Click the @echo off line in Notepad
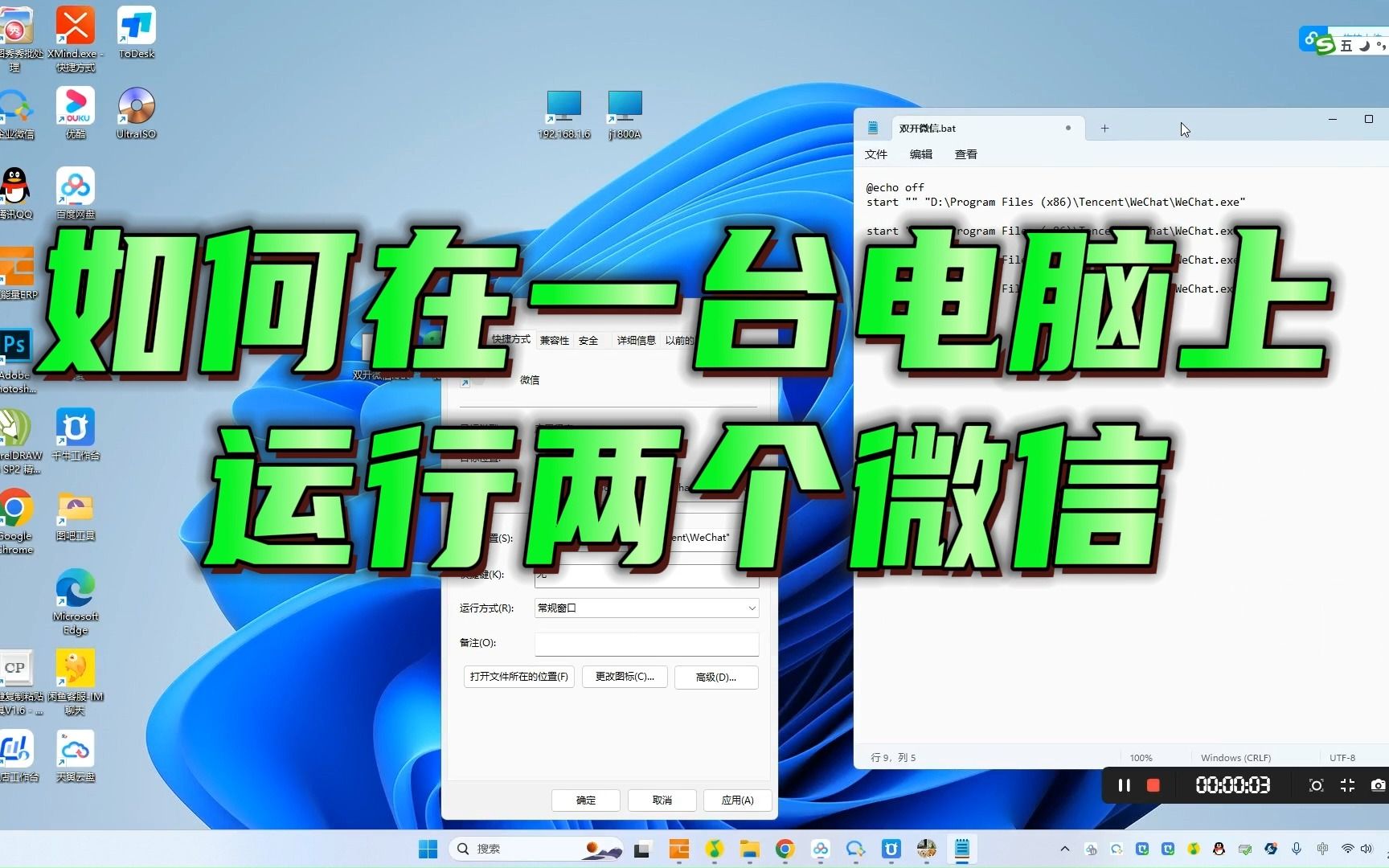The image size is (1389, 868). (895, 187)
